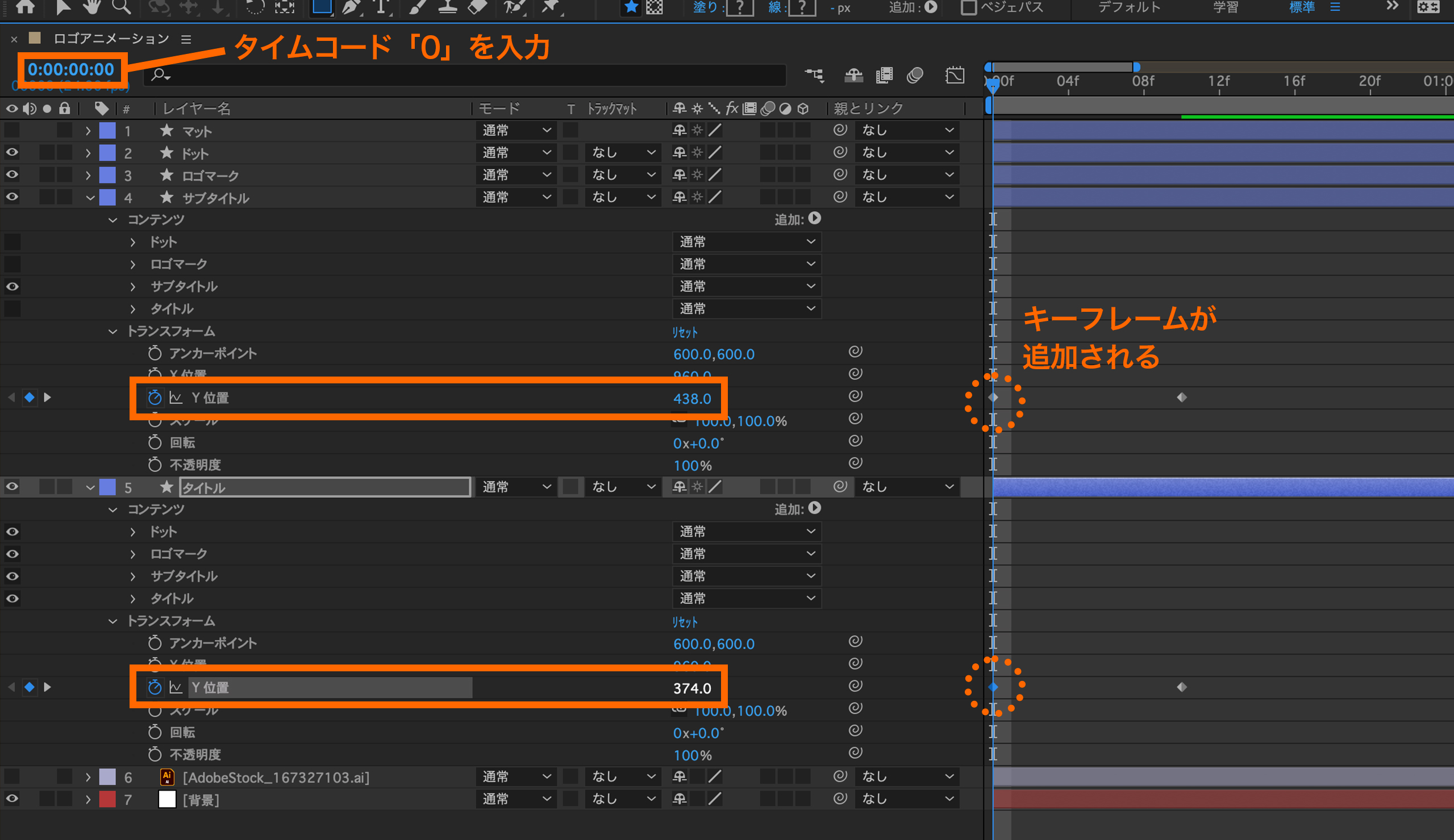Viewport: 1454px width, 840px height.
Task: Pick the Zoom magnifier tool
Action: coord(121,7)
